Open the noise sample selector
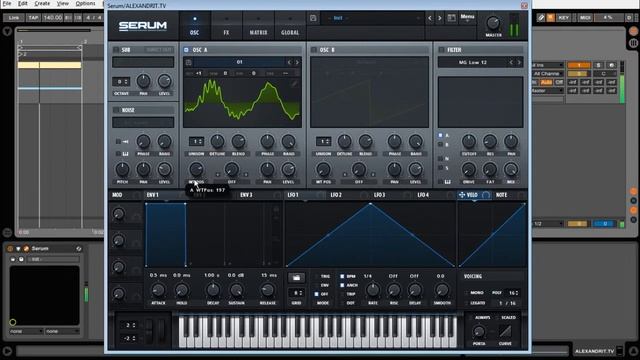 pyautogui.click(x=143, y=122)
